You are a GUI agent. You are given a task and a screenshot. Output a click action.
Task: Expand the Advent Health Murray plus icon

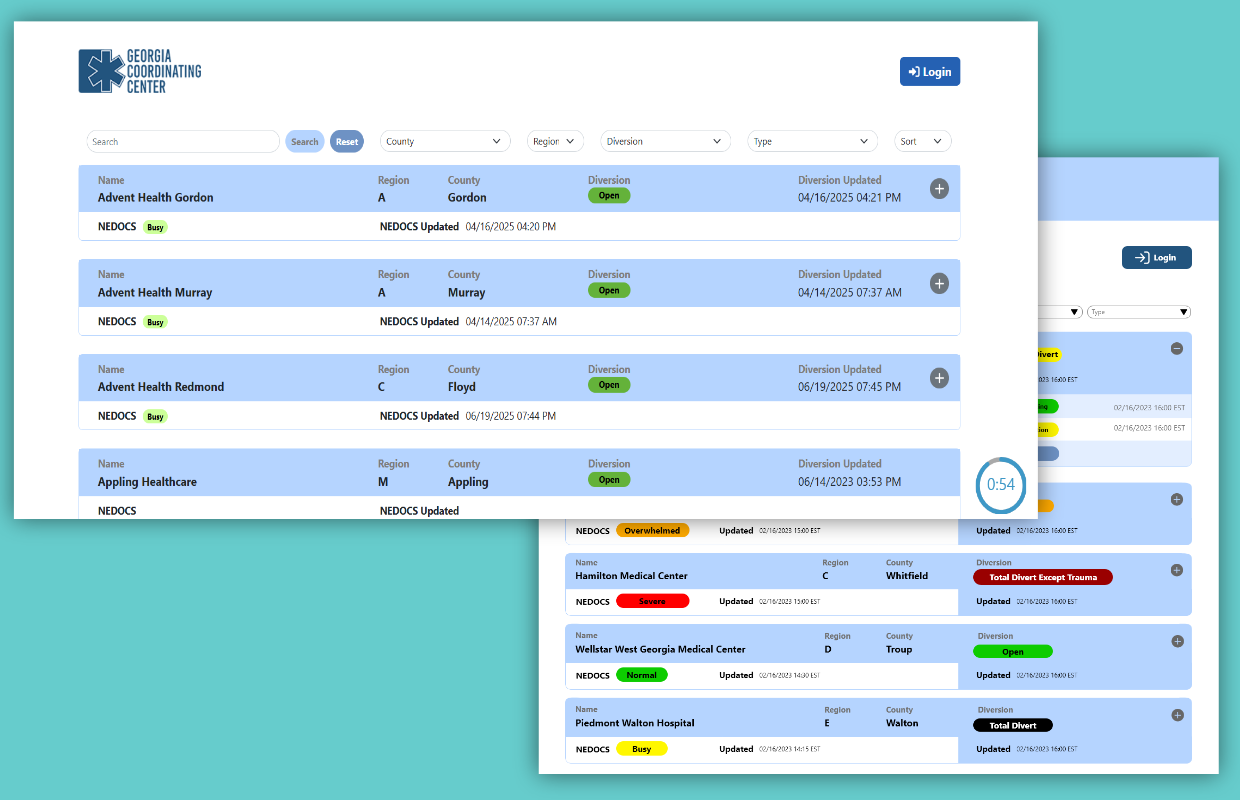pos(939,284)
